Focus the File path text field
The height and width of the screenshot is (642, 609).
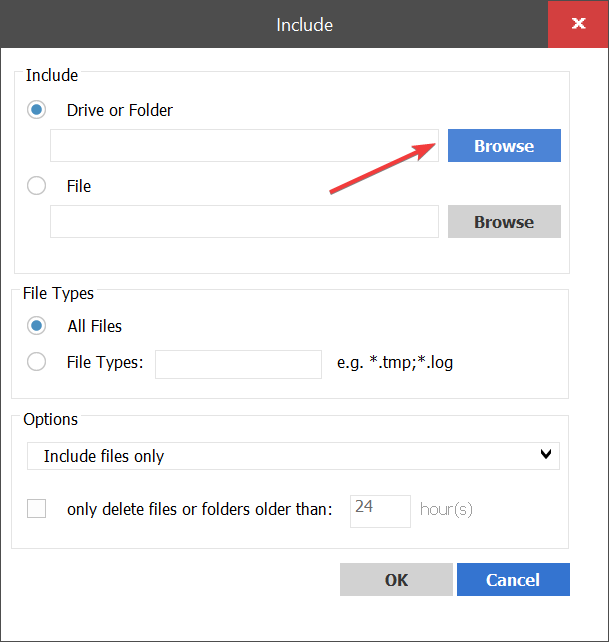(244, 222)
